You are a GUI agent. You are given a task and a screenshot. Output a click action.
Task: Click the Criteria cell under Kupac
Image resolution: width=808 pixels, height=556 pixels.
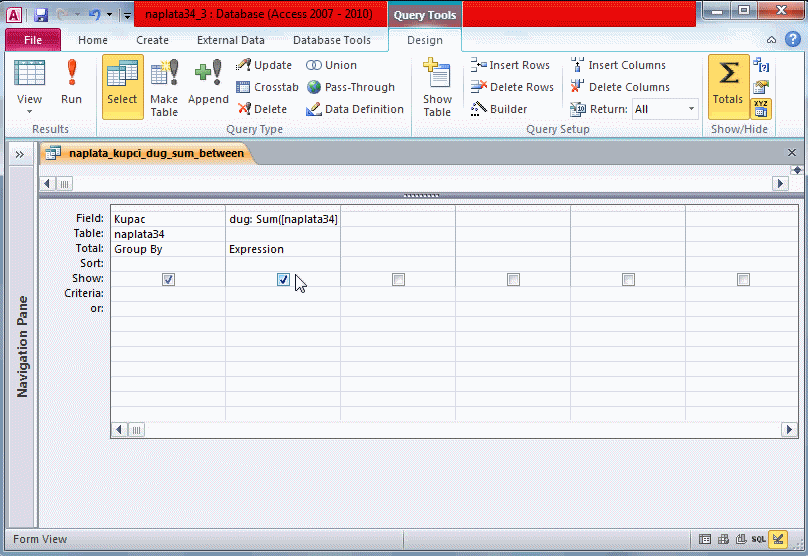168,294
